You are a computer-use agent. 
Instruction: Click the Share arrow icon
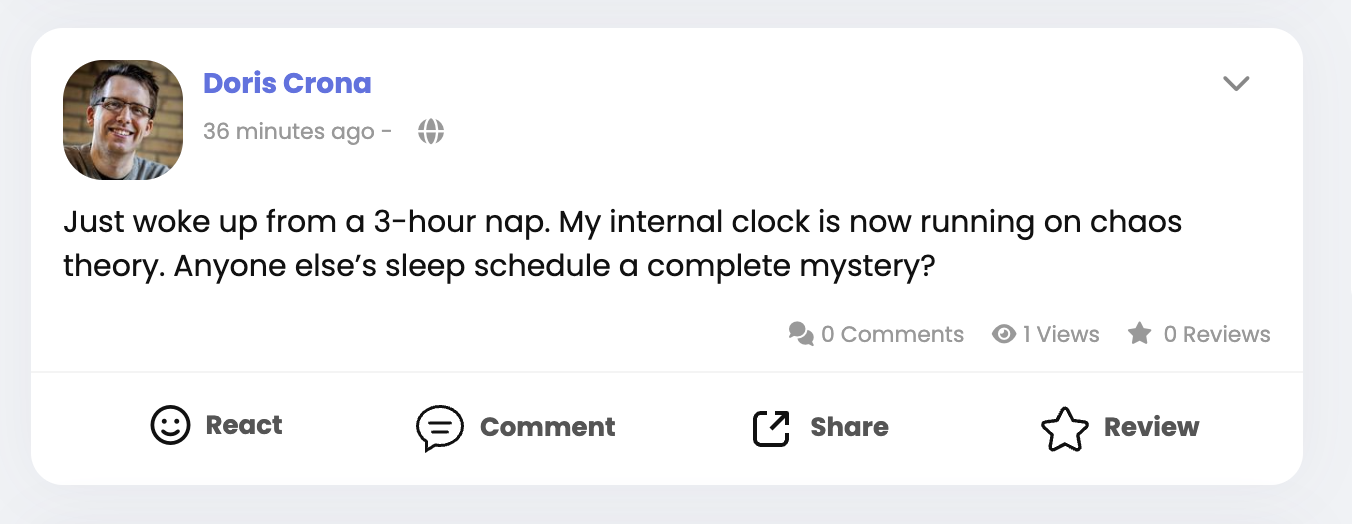click(x=771, y=428)
